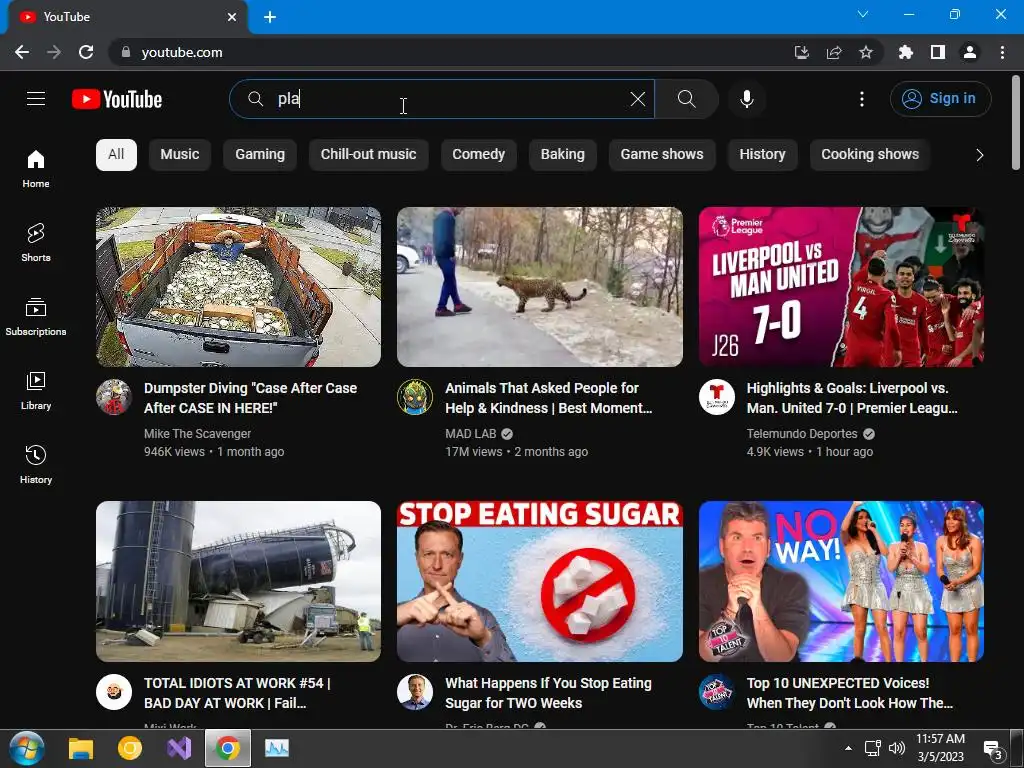Click Mike The Scavenger channel avatar

coord(114,397)
